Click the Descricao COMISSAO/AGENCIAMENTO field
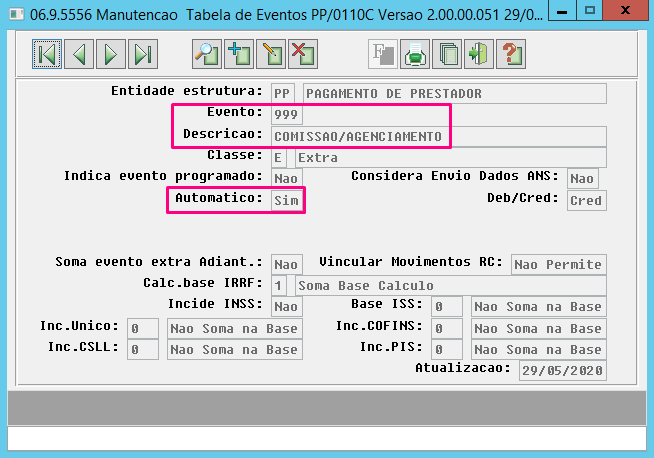Screen dimensions: 654x458 point(439,136)
